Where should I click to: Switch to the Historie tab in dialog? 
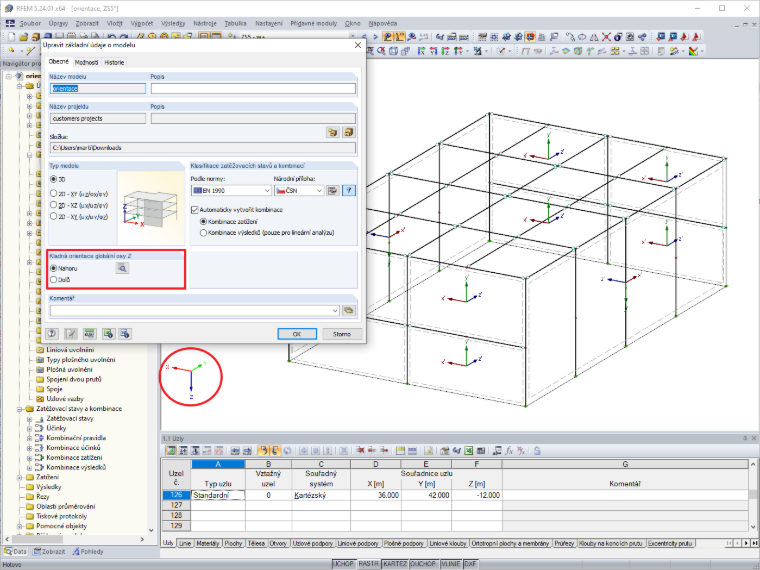pyautogui.click(x=114, y=63)
